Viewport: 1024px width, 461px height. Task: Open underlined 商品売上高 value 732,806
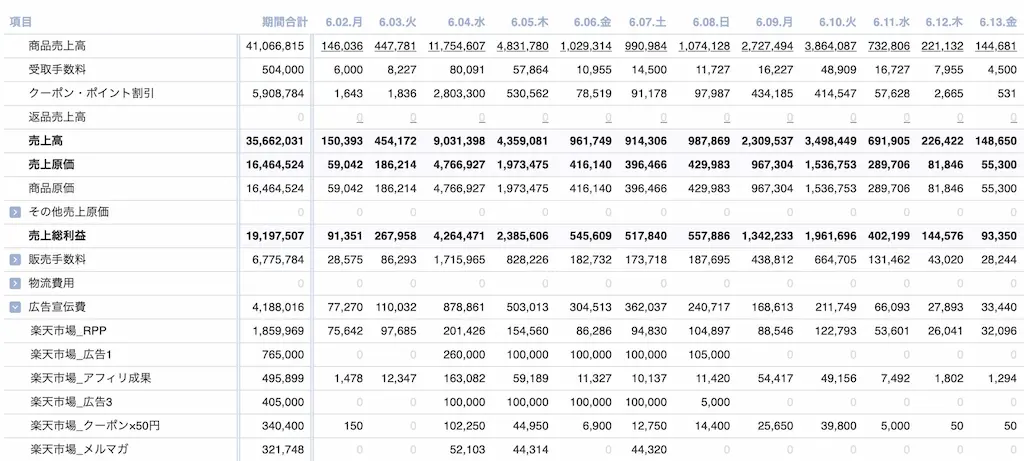coord(889,46)
